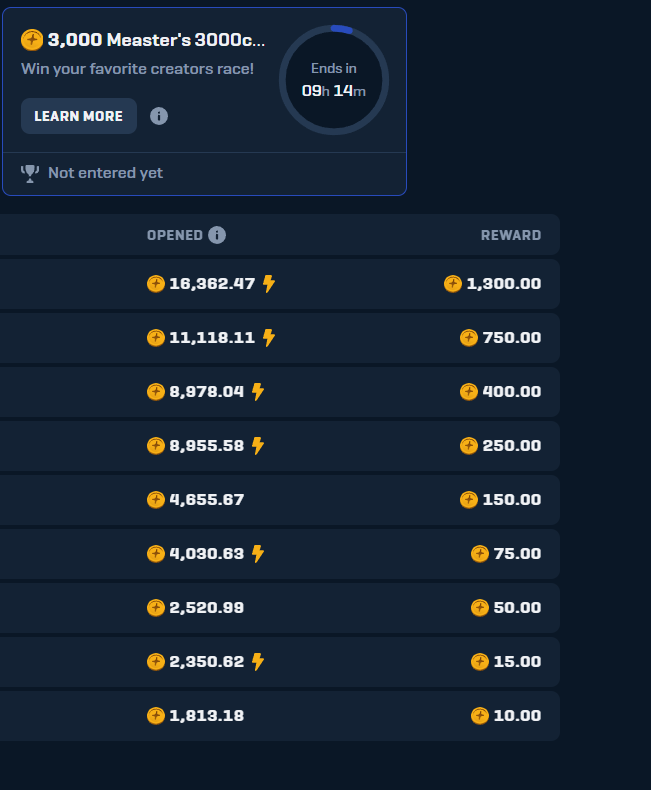Click the coin icon before 250.00 reward
The height and width of the screenshot is (790, 651).
[469, 445]
